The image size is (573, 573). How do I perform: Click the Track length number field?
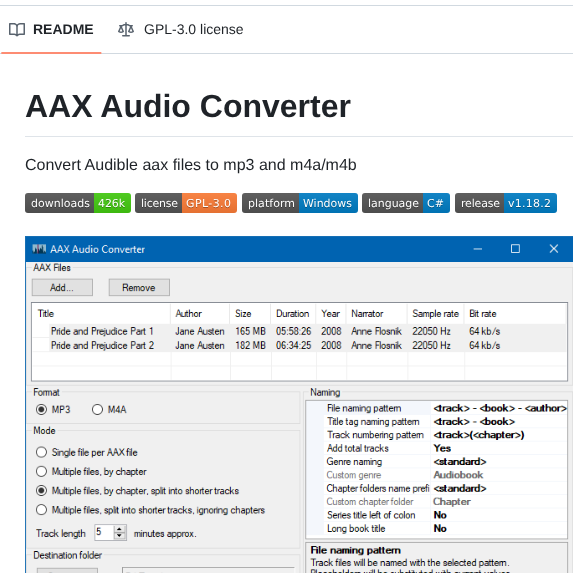click(104, 532)
